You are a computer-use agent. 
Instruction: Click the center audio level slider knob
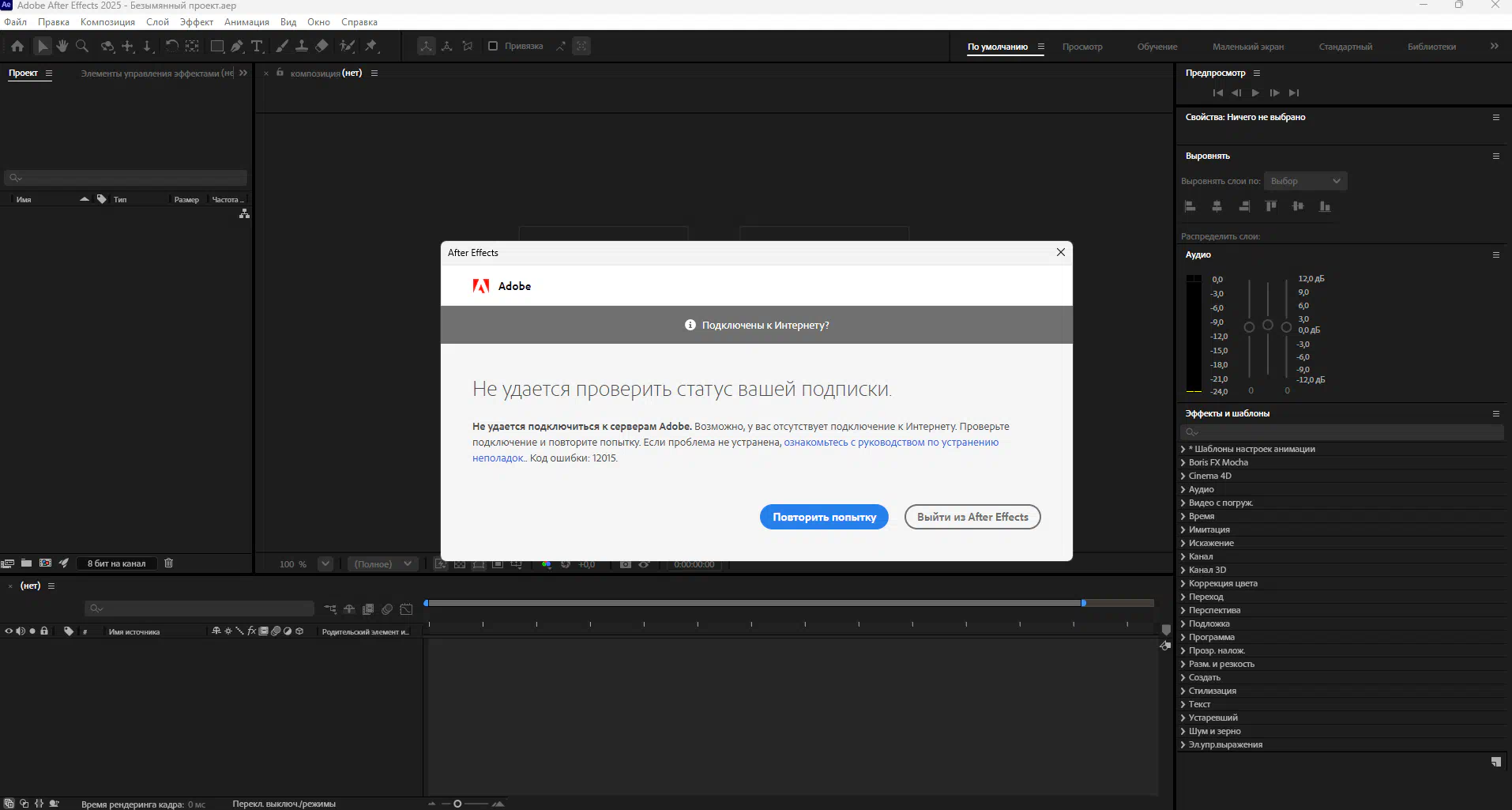coord(1268,326)
